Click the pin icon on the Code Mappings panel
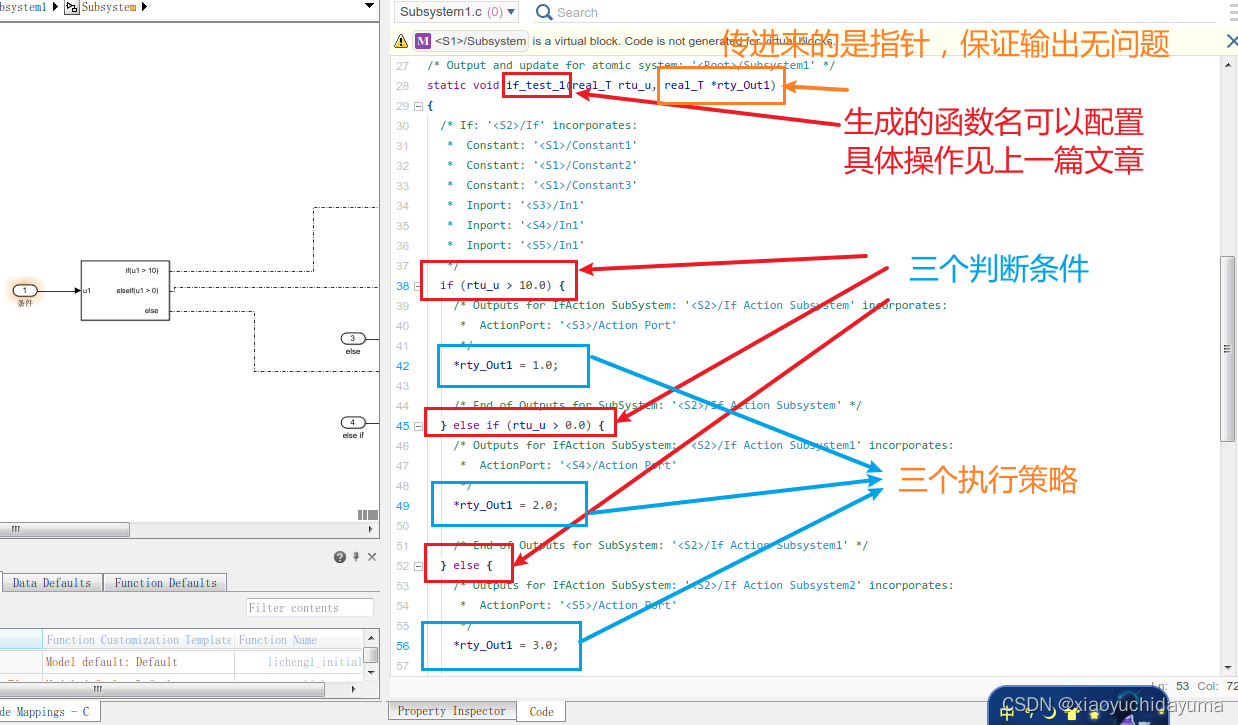 pyautogui.click(x=356, y=556)
